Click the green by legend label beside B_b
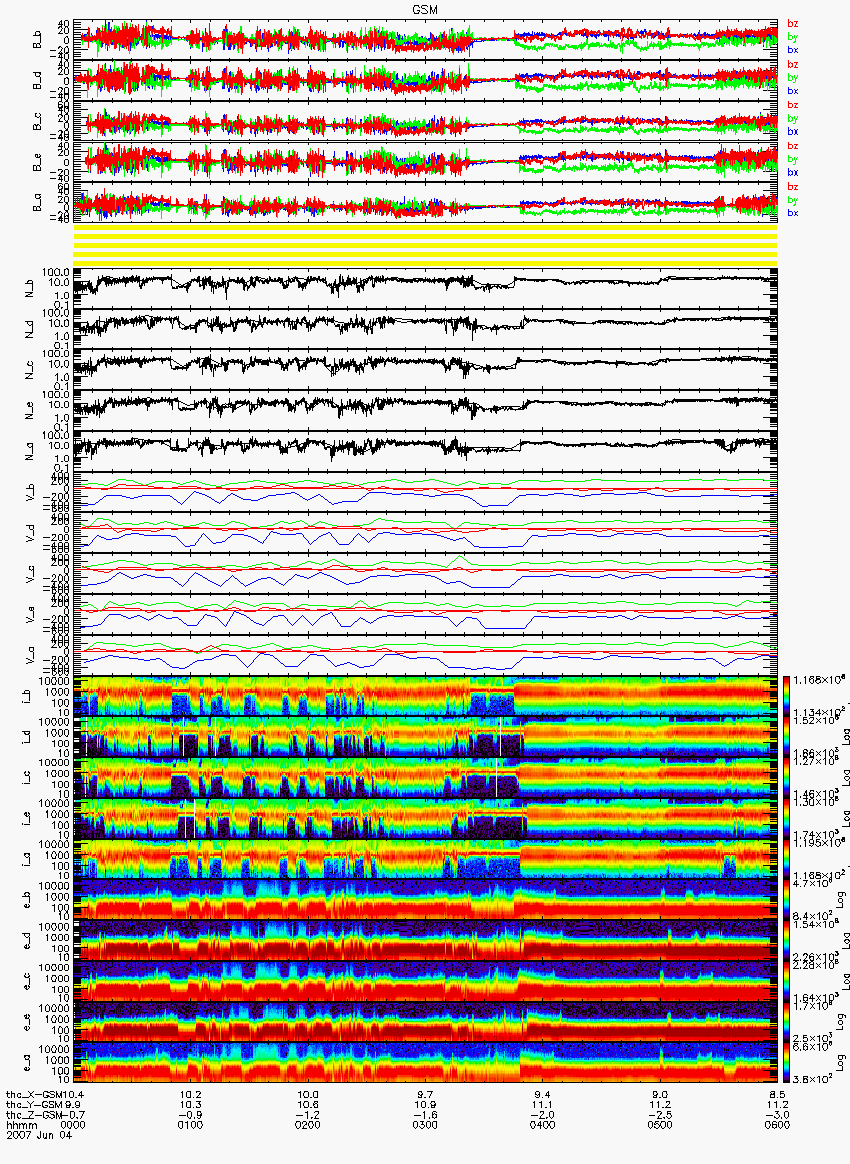850x1164 pixels. click(792, 36)
